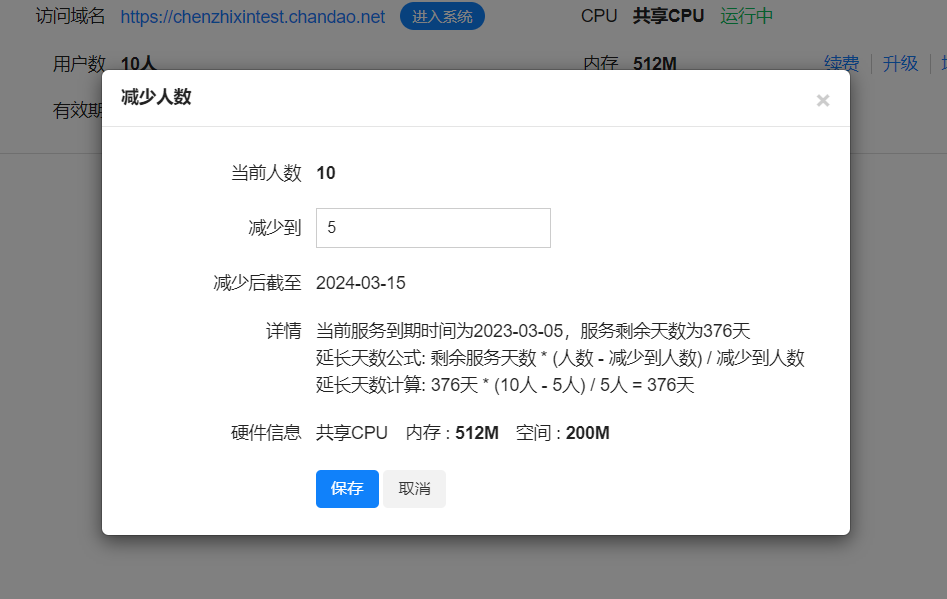
Task: Click the 2024-03-15 expiry date
Action: coord(361,283)
